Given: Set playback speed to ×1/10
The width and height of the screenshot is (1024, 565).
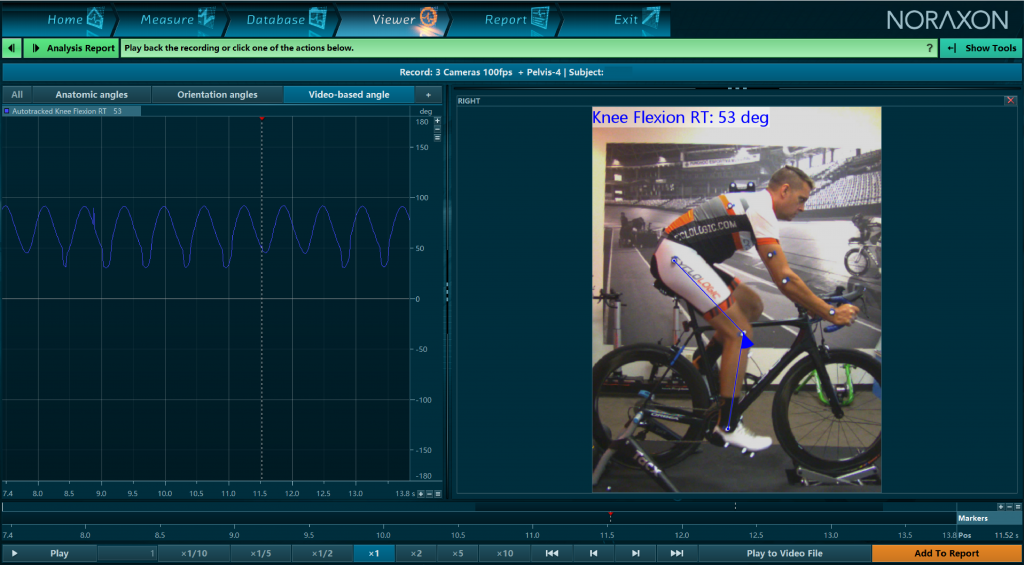Looking at the screenshot, I should pos(192,553).
